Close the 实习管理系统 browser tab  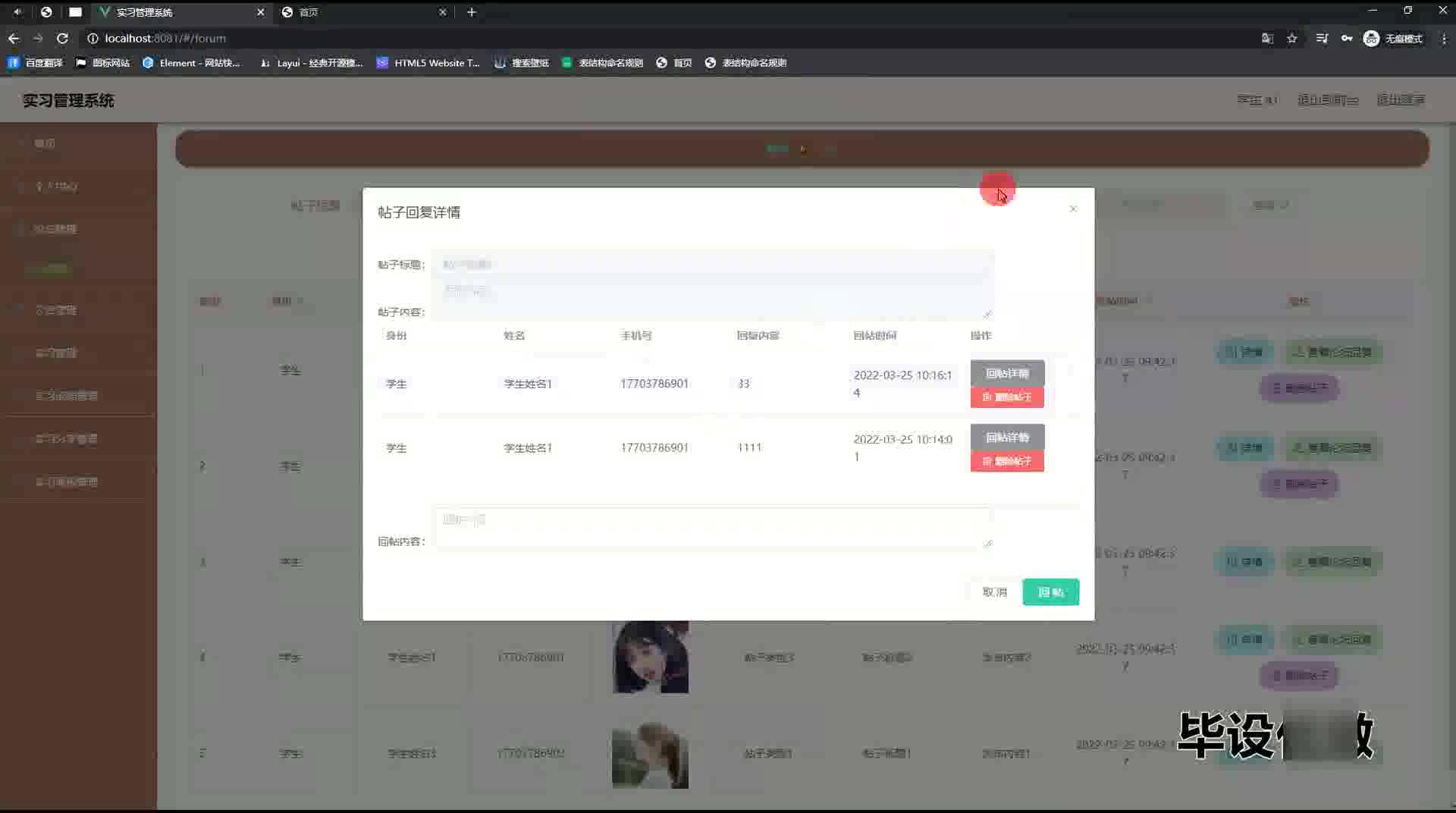click(261, 12)
